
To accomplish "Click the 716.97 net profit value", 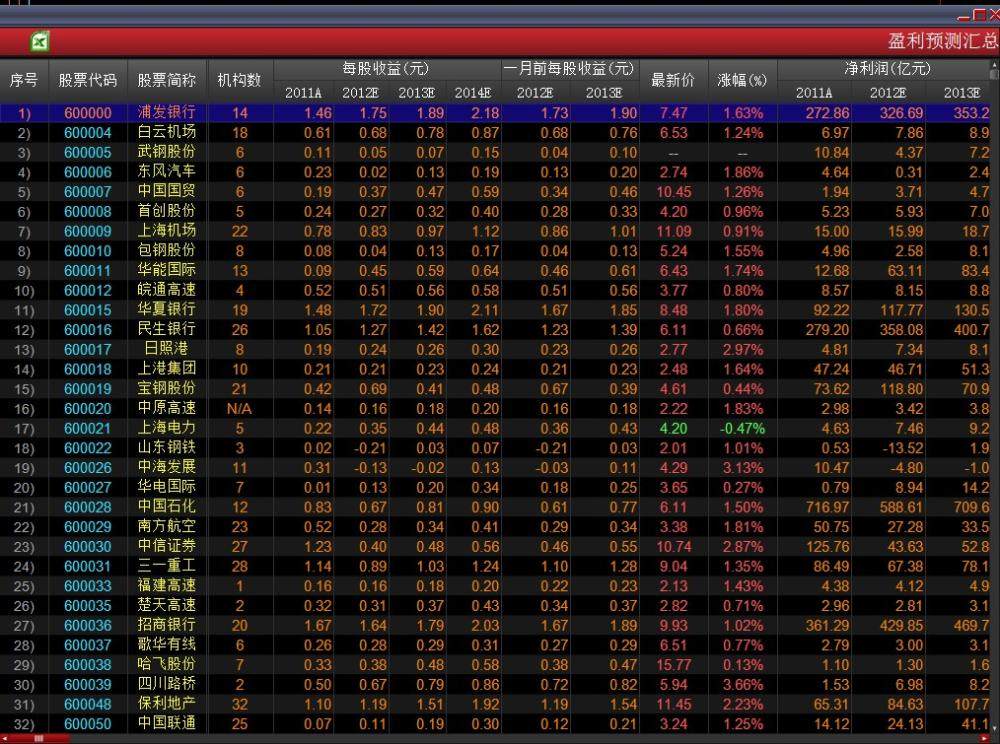I will [x=827, y=507].
